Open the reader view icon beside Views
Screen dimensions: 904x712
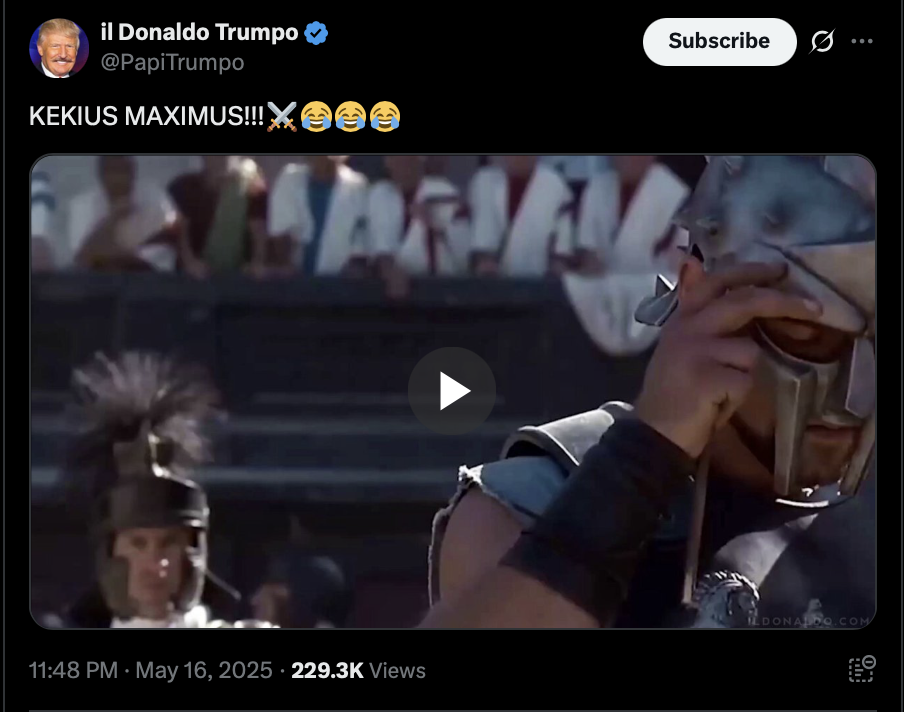pos(862,669)
